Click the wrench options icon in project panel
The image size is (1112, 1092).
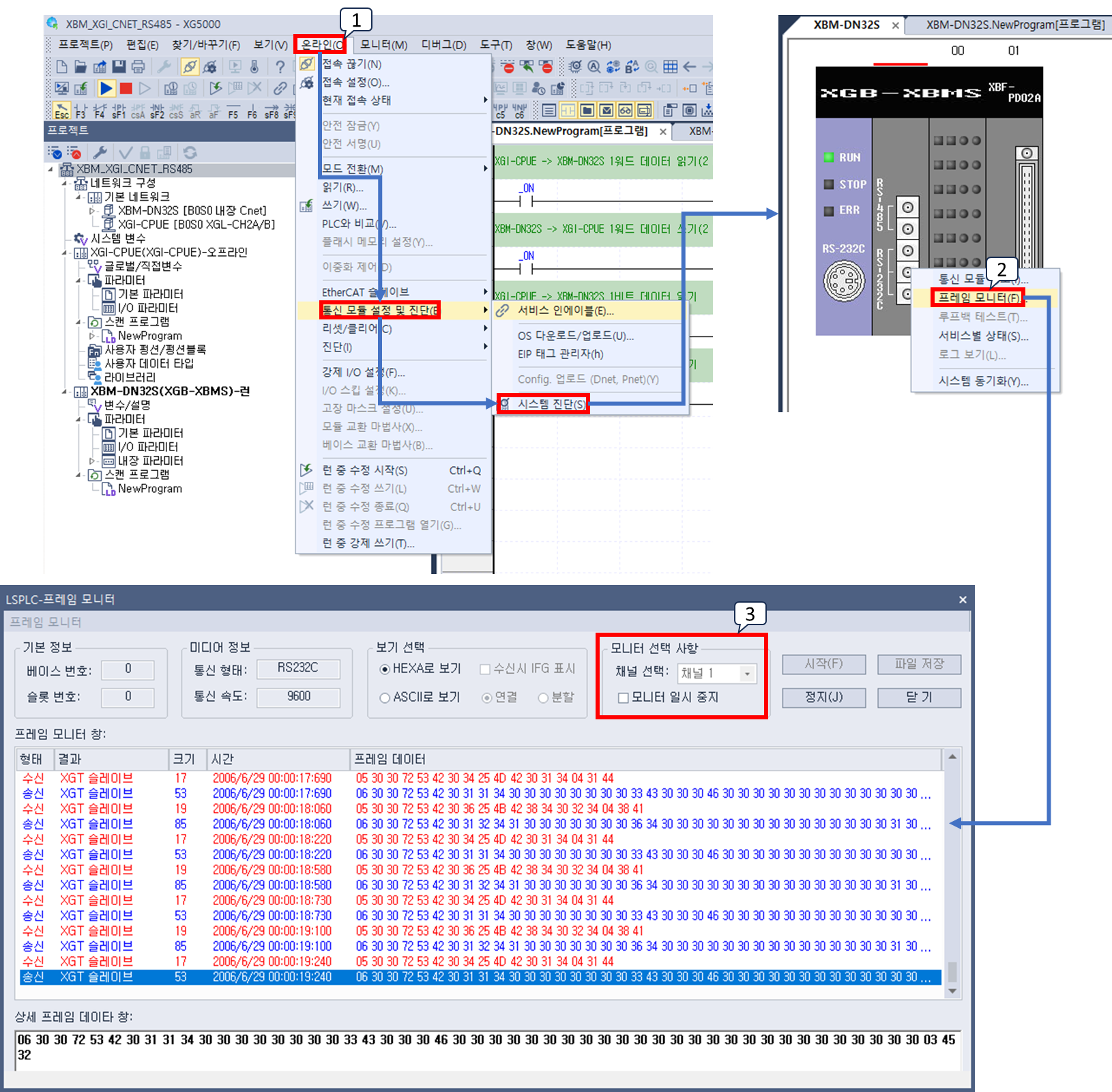click(100, 153)
